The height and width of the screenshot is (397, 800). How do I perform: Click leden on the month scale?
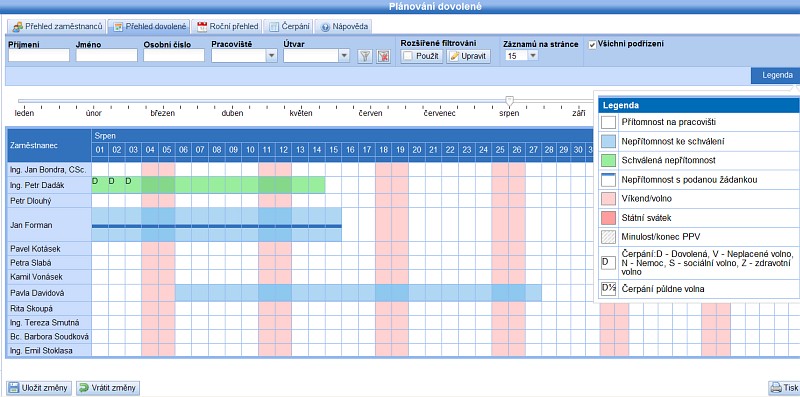point(24,113)
